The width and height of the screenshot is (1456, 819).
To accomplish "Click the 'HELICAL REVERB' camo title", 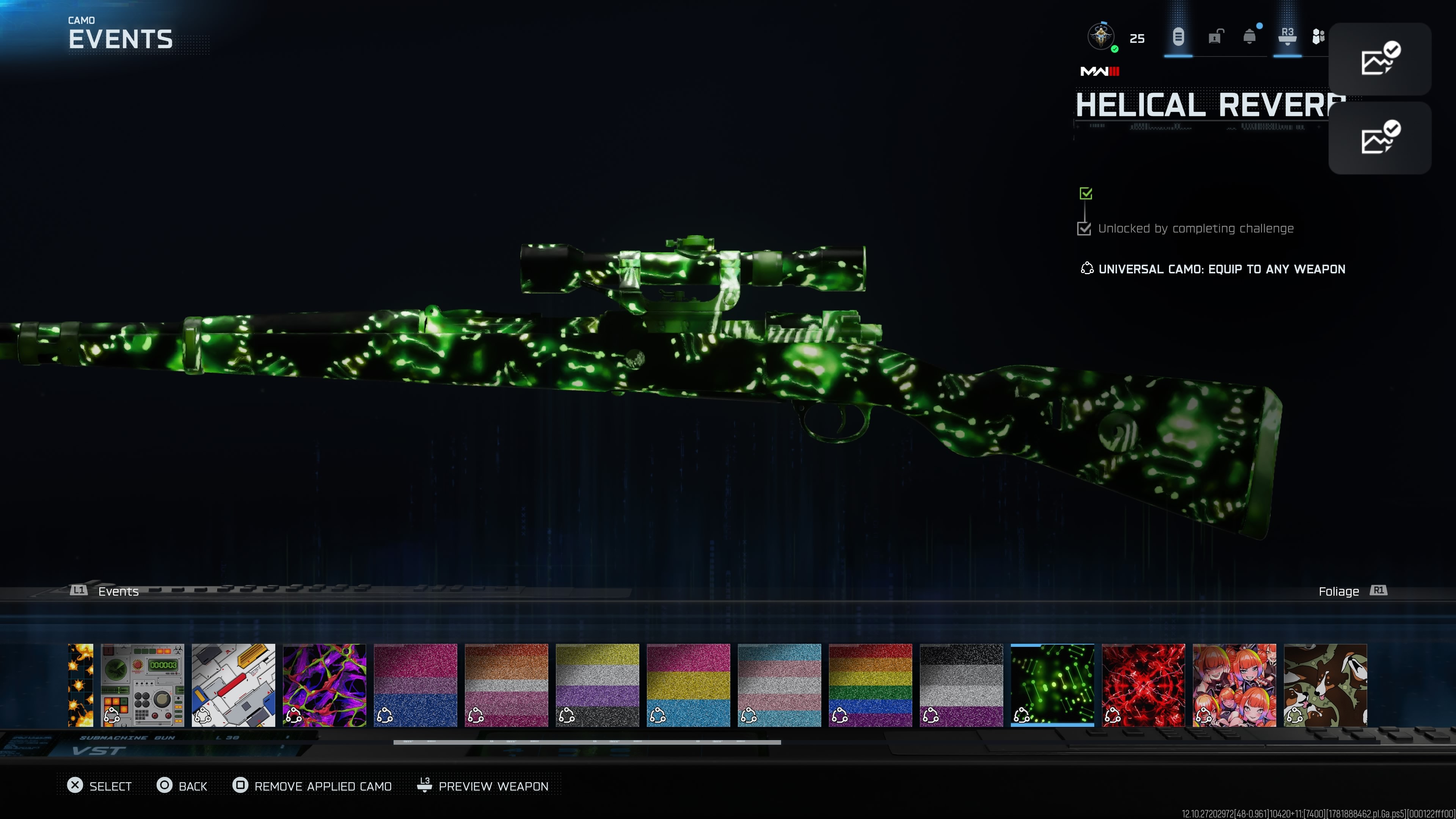I will tap(1210, 105).
